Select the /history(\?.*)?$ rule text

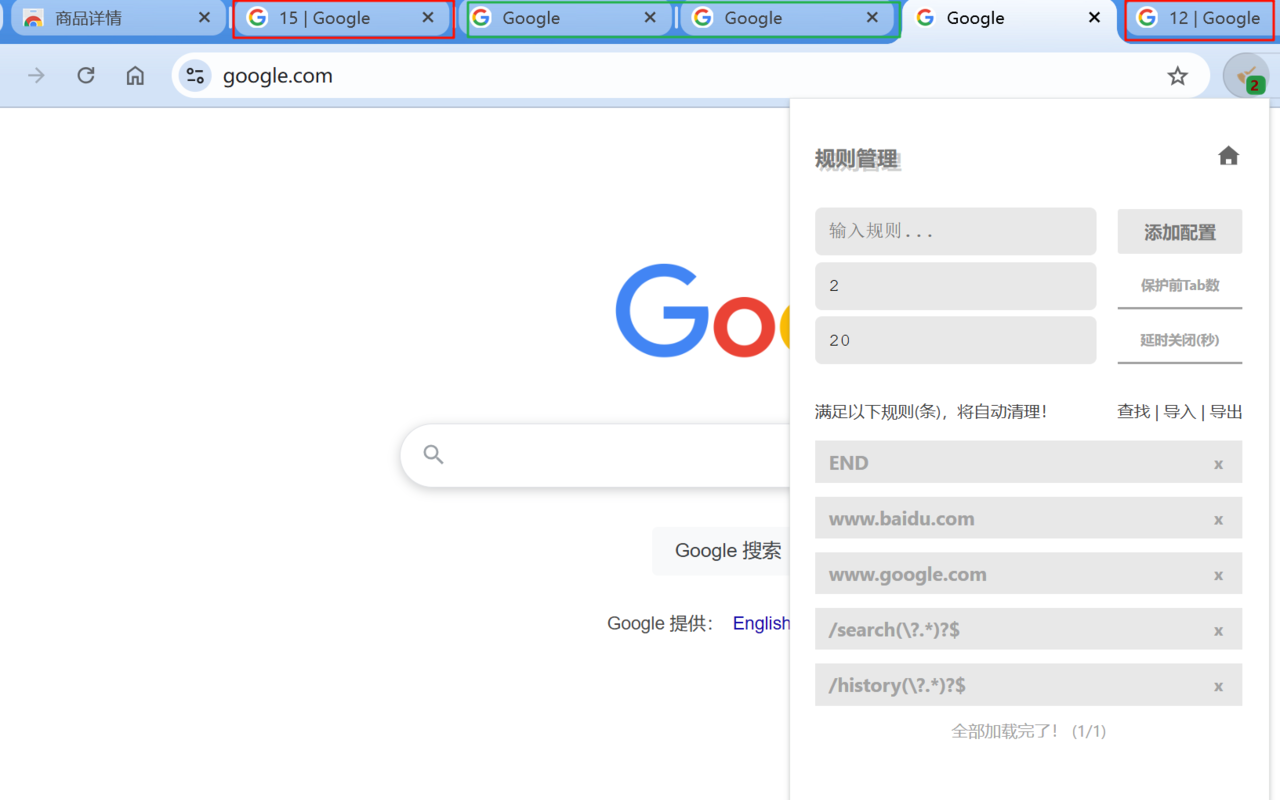pos(897,686)
